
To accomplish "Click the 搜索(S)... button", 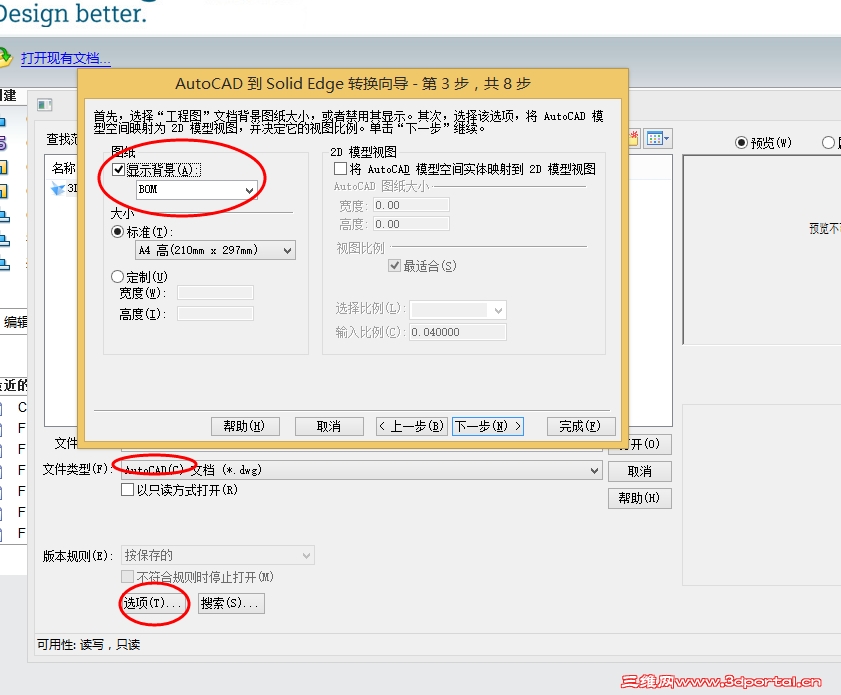I will click(231, 603).
